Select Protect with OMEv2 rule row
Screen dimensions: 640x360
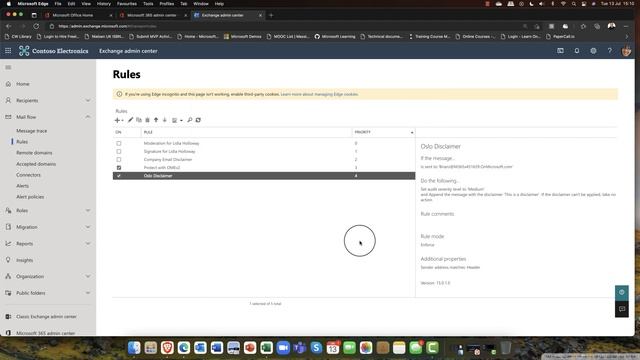coord(264,168)
